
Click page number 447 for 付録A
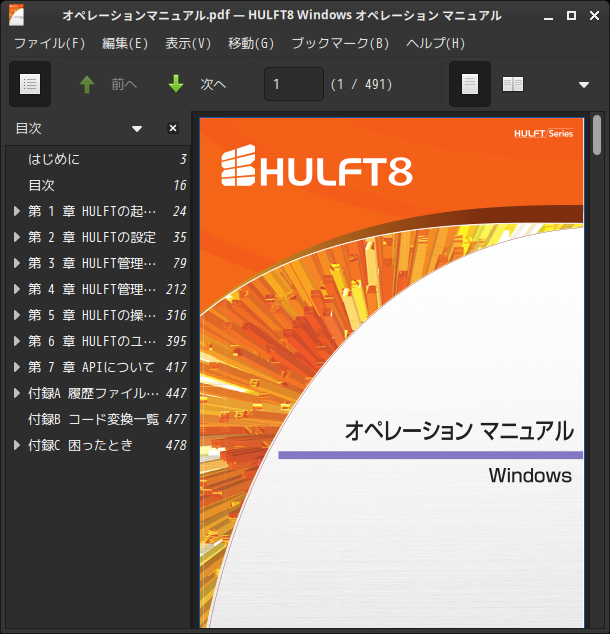click(x=176, y=393)
